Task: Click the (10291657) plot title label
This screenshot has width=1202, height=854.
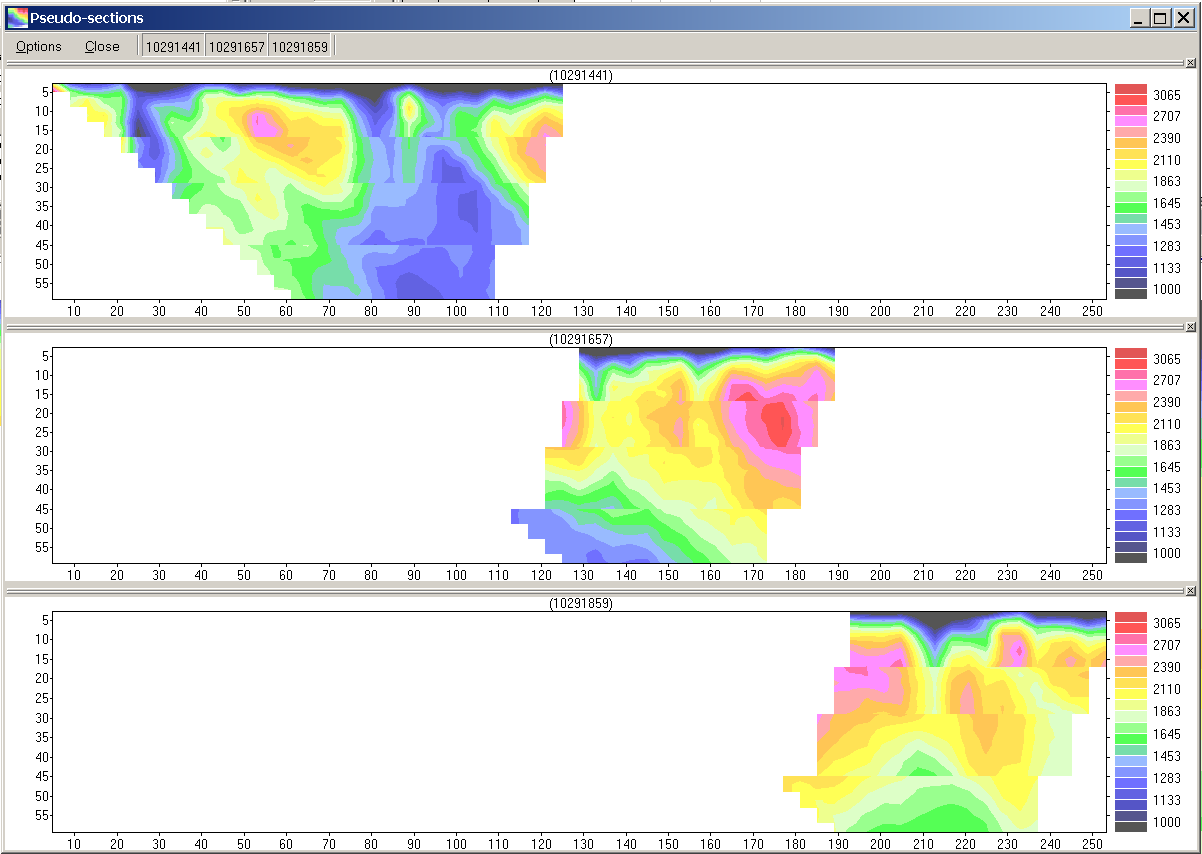Action: point(583,340)
